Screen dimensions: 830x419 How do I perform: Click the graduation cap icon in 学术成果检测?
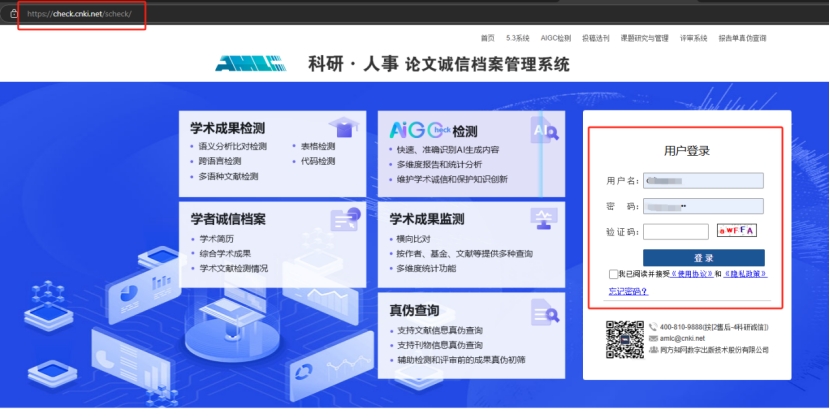click(345, 128)
